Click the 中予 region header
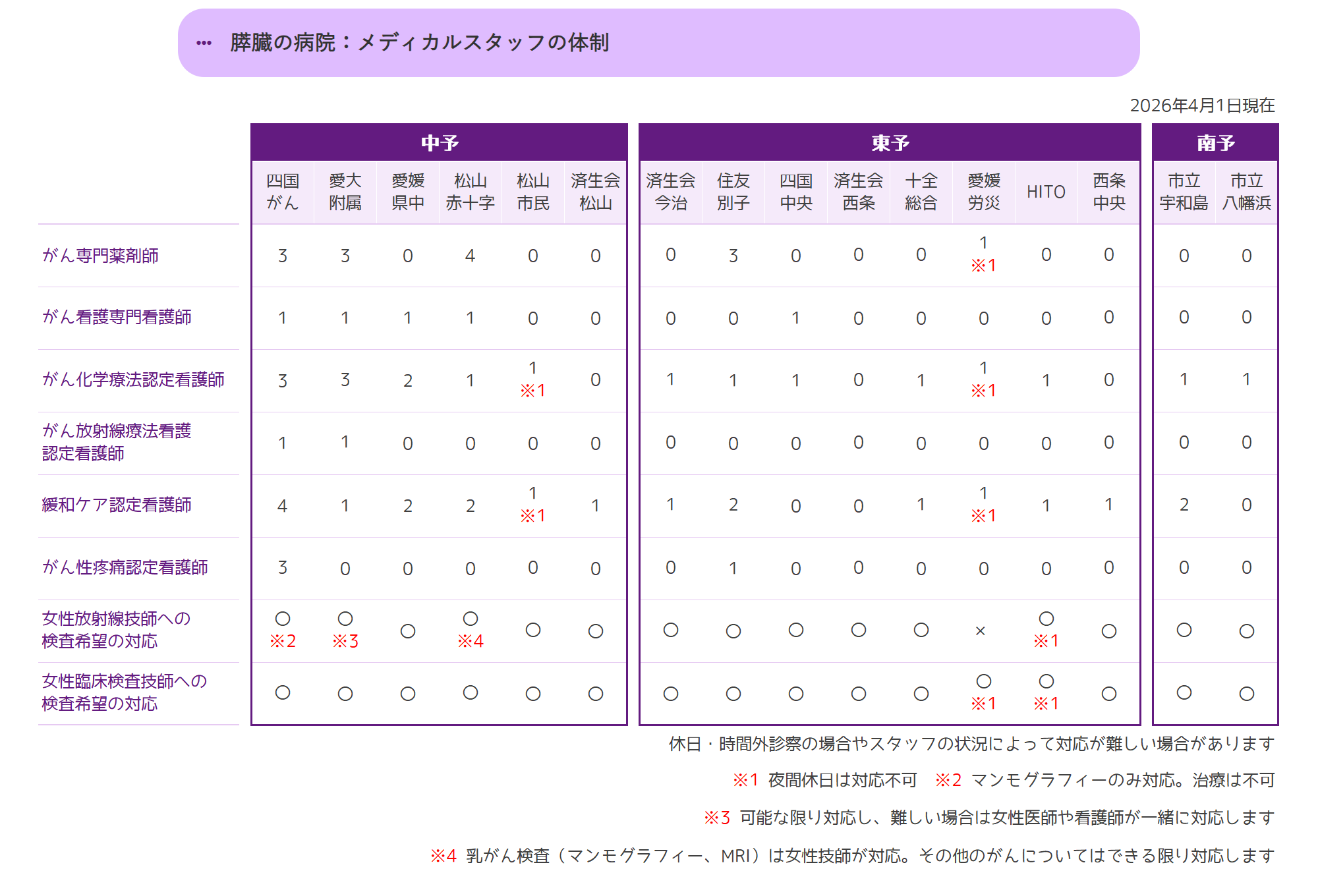The image size is (1318, 896). pyautogui.click(x=440, y=143)
